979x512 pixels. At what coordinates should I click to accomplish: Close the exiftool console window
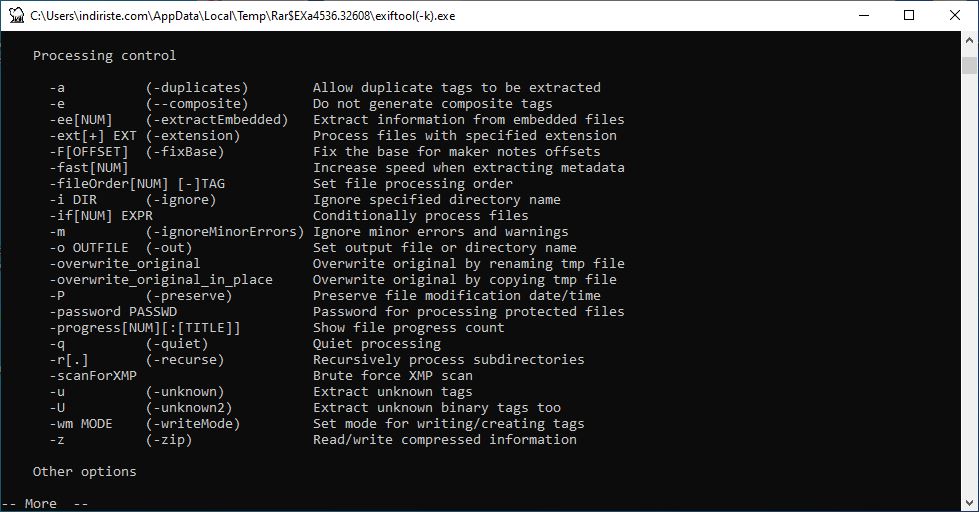(x=955, y=16)
